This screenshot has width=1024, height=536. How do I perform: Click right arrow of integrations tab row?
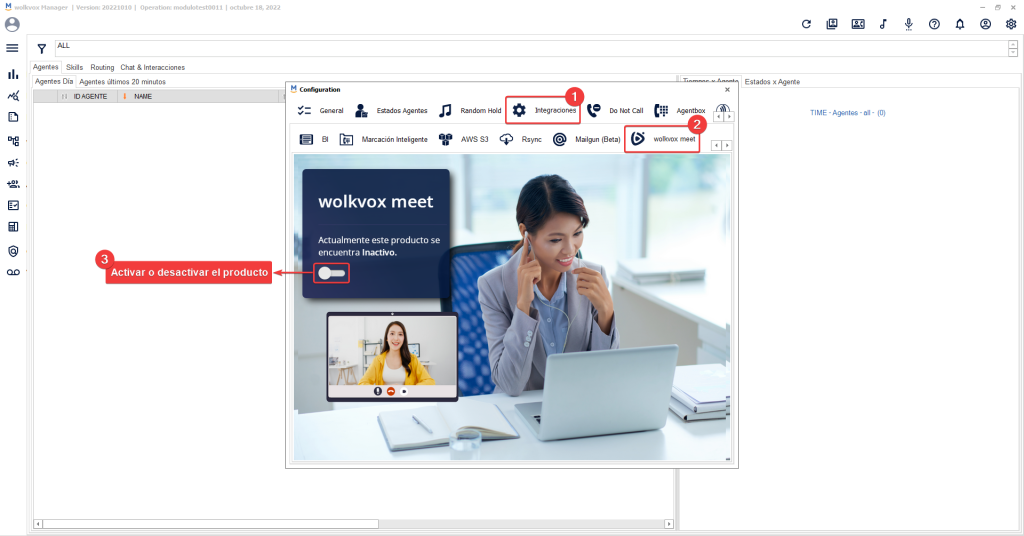point(727,146)
